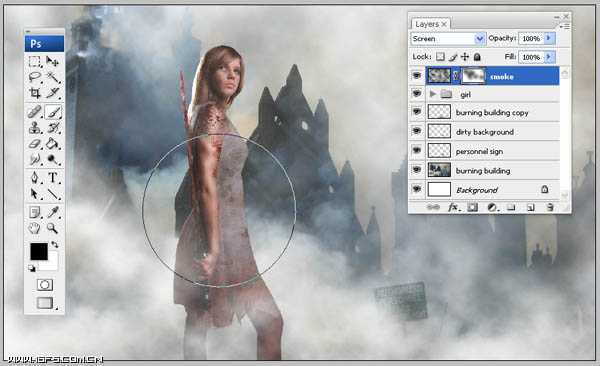The height and width of the screenshot is (366, 600).
Task: Select the Healing Brush tool
Action: point(35,112)
